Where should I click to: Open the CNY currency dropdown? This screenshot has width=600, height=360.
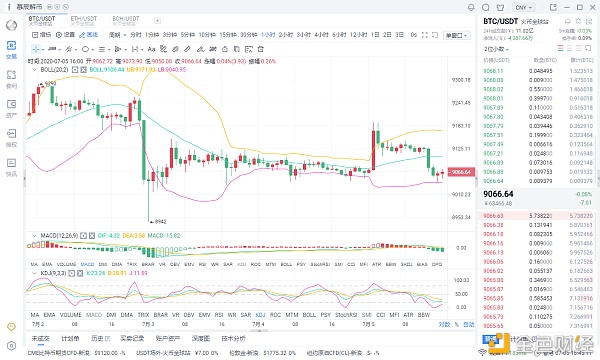click(524, 7)
